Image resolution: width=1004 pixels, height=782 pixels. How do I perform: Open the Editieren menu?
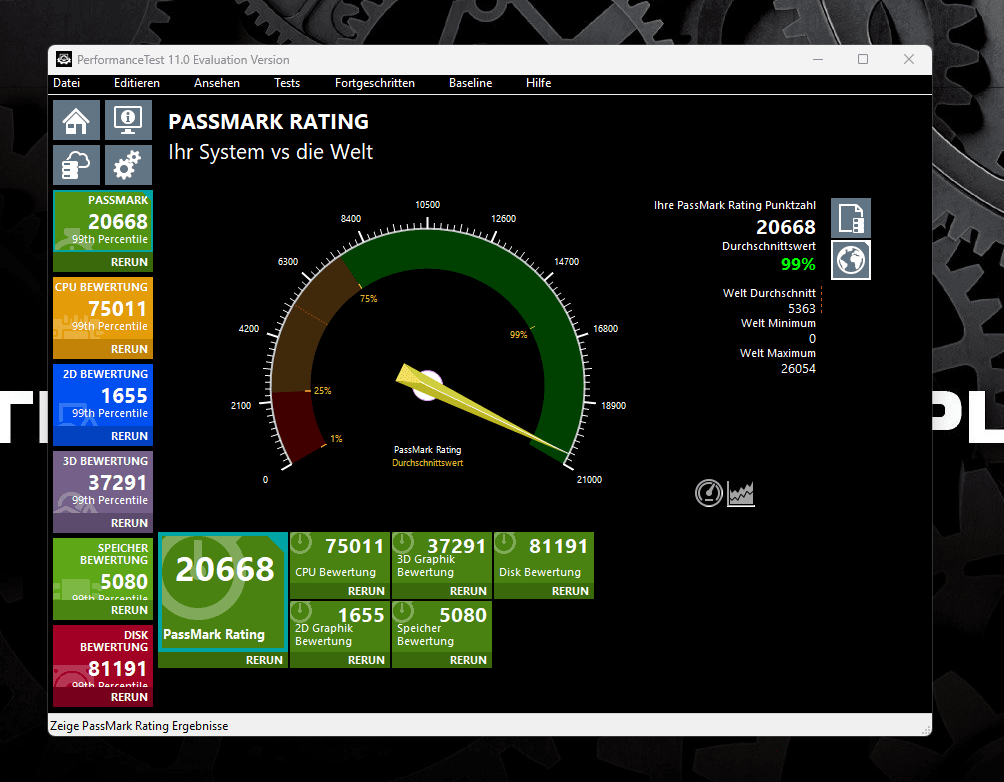(137, 83)
